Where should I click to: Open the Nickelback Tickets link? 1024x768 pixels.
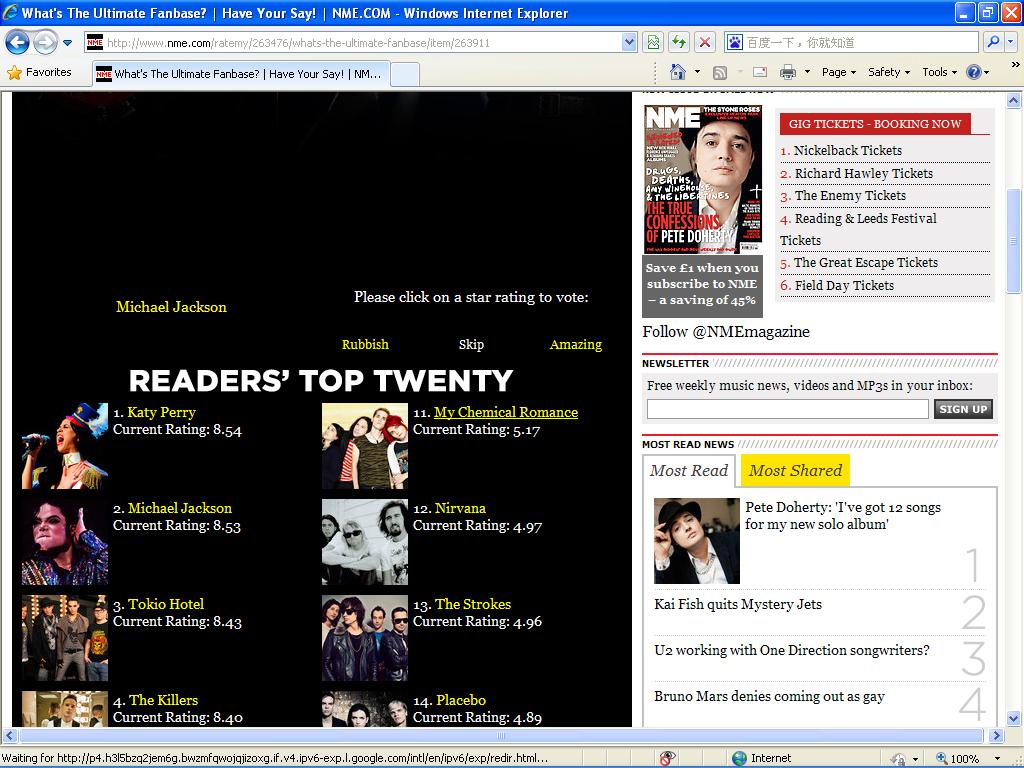coord(847,150)
